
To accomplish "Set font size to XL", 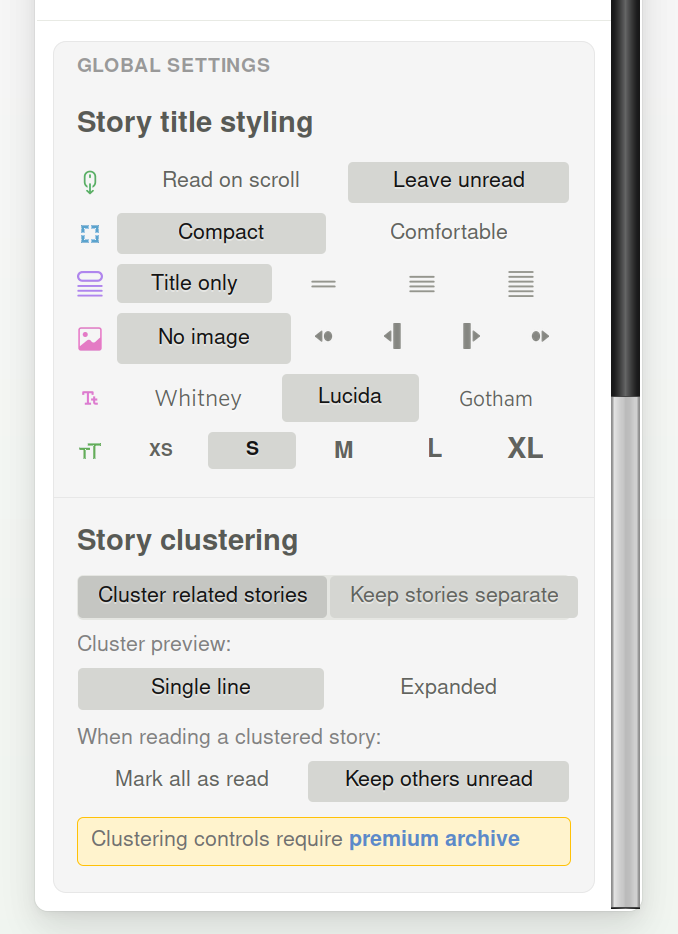I will pyautogui.click(x=525, y=449).
